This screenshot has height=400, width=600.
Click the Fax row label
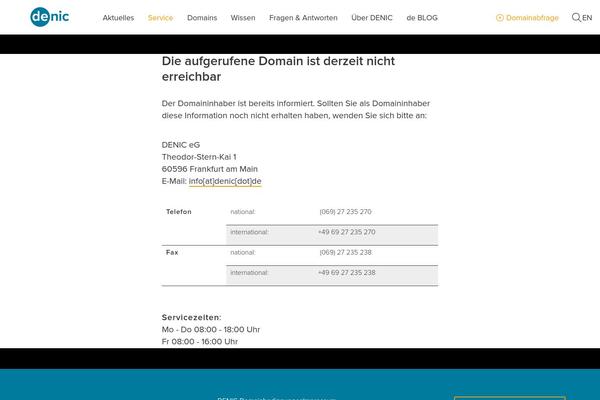(172, 252)
